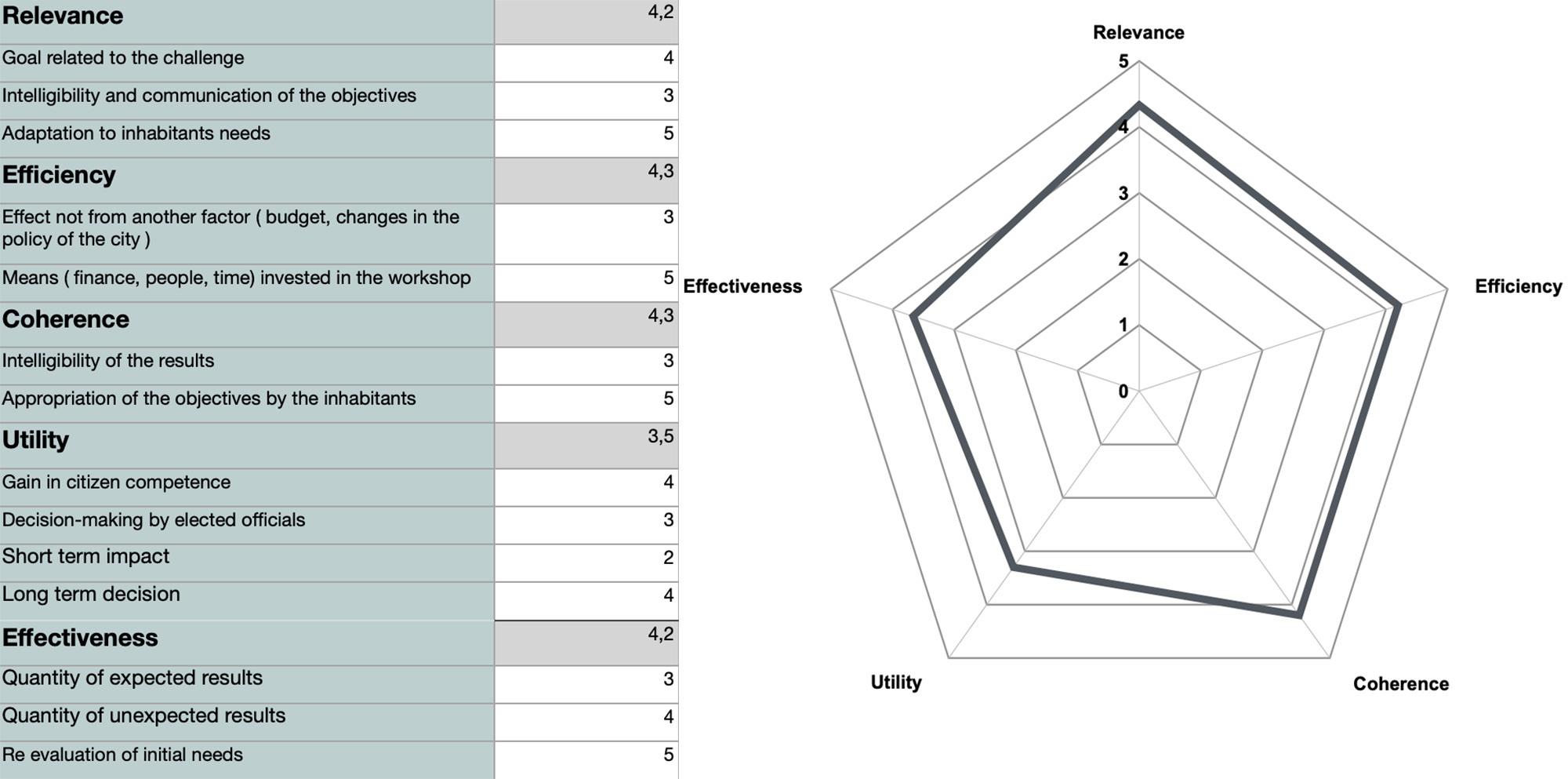The height and width of the screenshot is (779, 1568).
Task: Select the Efficiency header cell
Action: [x=247, y=180]
